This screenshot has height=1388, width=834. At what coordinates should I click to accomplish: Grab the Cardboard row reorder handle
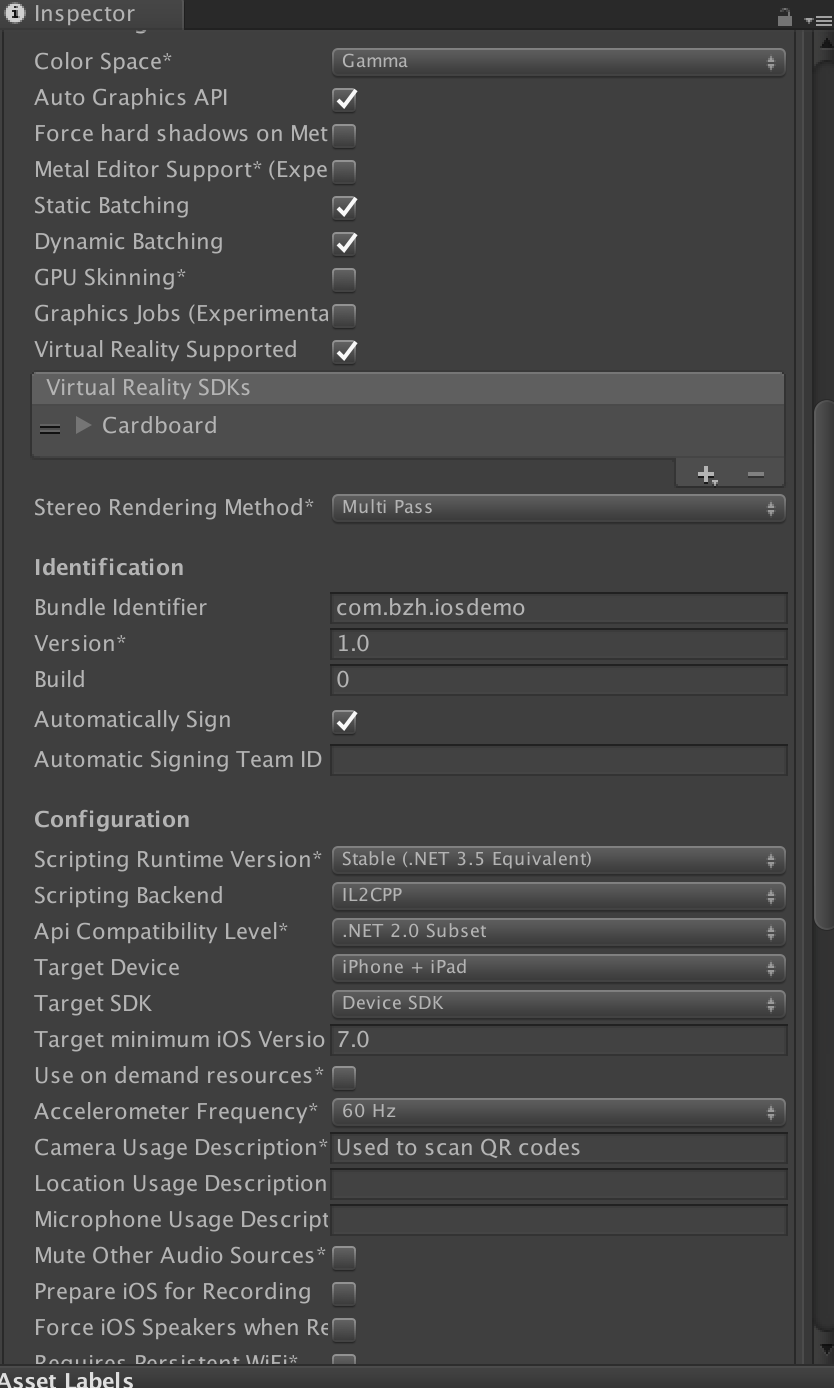50,428
